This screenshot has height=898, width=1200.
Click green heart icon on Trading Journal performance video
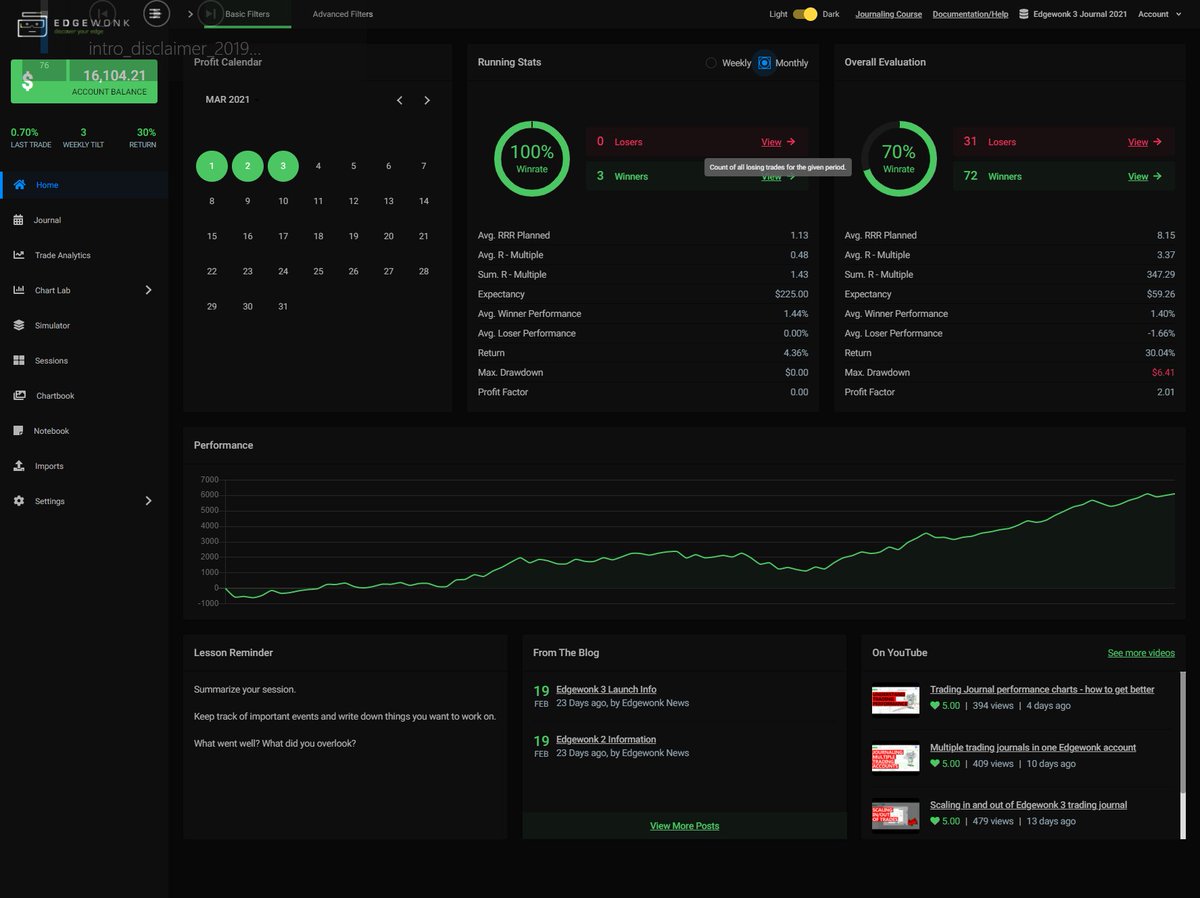935,706
